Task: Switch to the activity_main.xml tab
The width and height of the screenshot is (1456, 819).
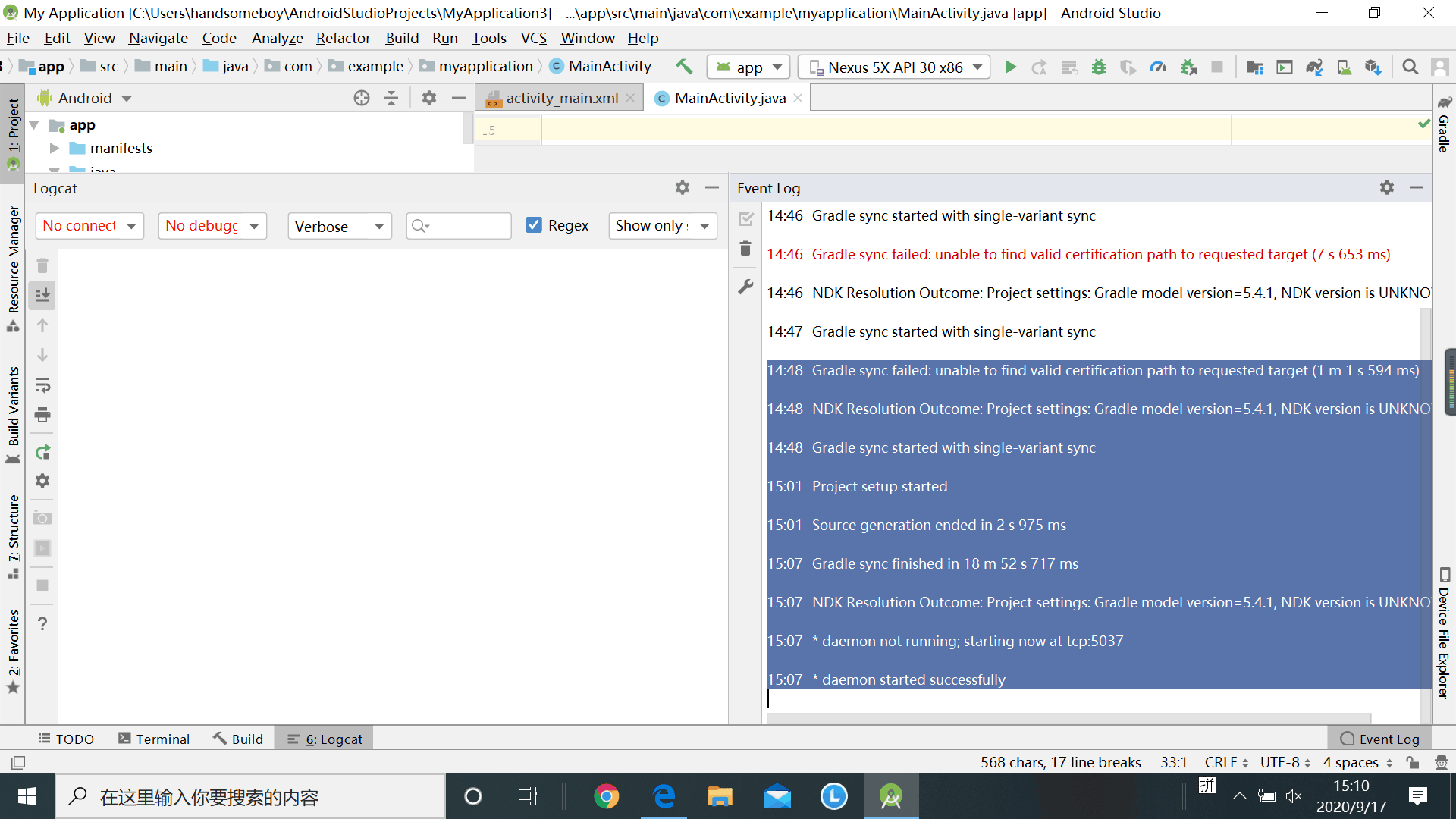Action: click(561, 97)
